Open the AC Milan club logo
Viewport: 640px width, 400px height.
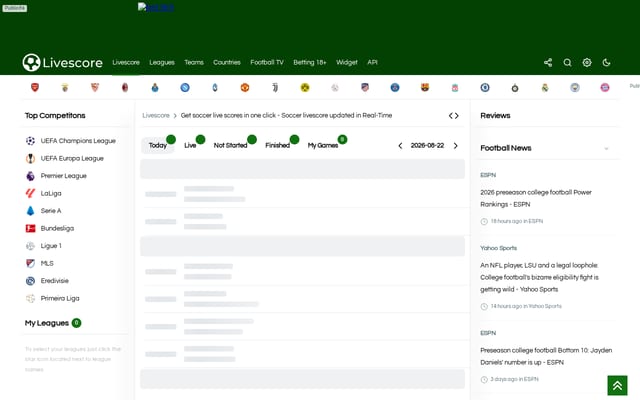(x=125, y=87)
